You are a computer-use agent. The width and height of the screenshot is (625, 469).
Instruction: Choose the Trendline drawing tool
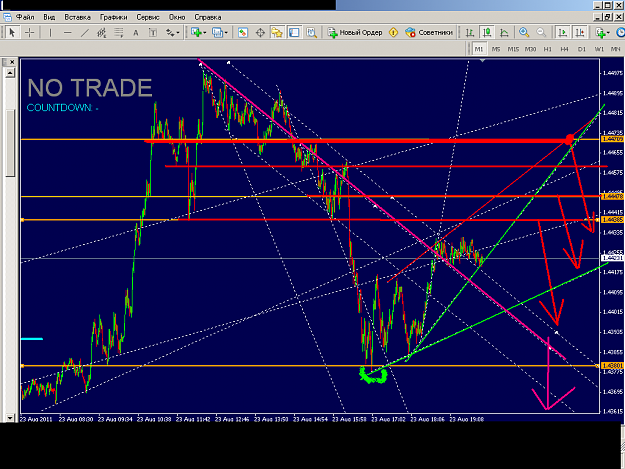(85, 33)
